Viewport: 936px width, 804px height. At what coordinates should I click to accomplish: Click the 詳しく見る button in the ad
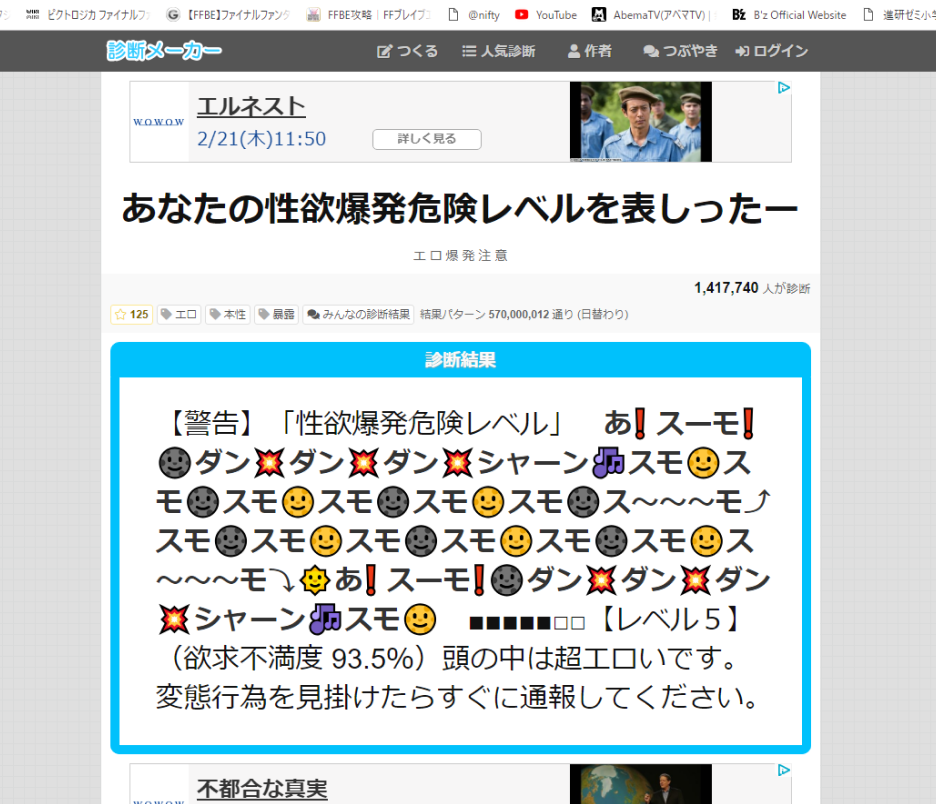point(426,139)
